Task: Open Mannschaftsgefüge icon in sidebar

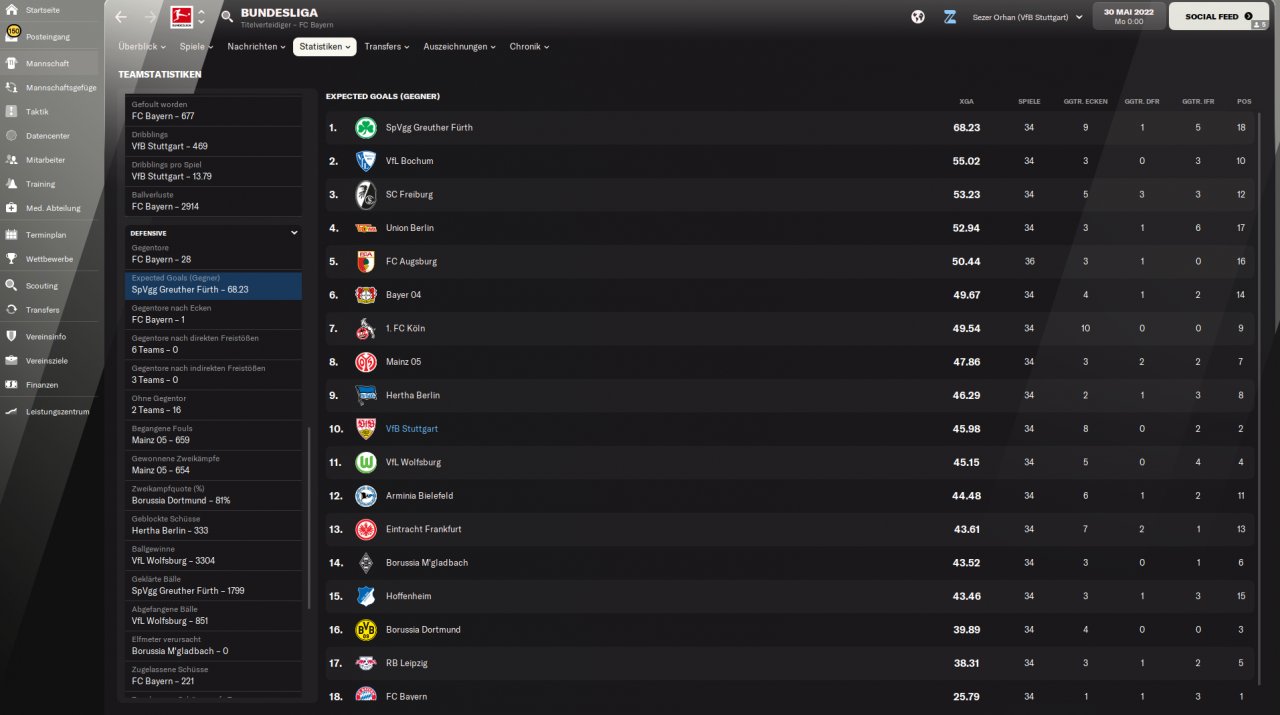Action: click(12, 87)
